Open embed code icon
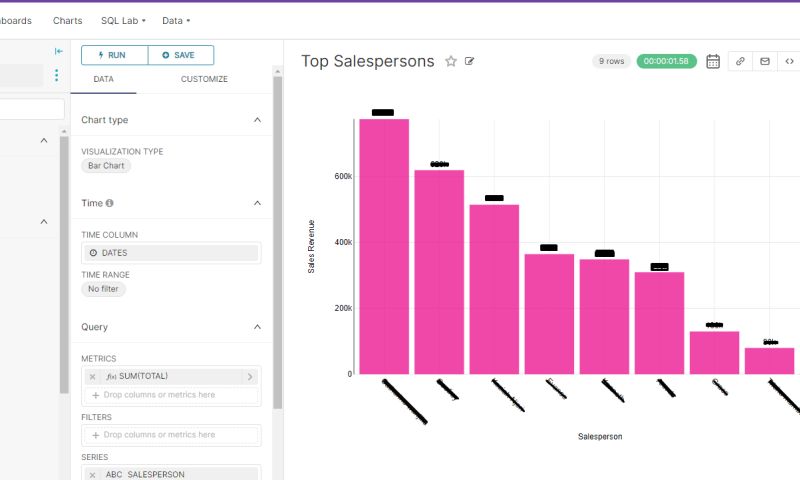Image resolution: width=800 pixels, height=480 pixels. click(789, 61)
